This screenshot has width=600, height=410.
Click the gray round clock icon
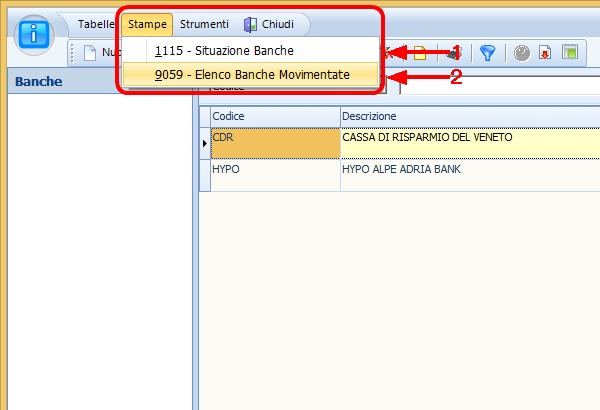[x=521, y=53]
